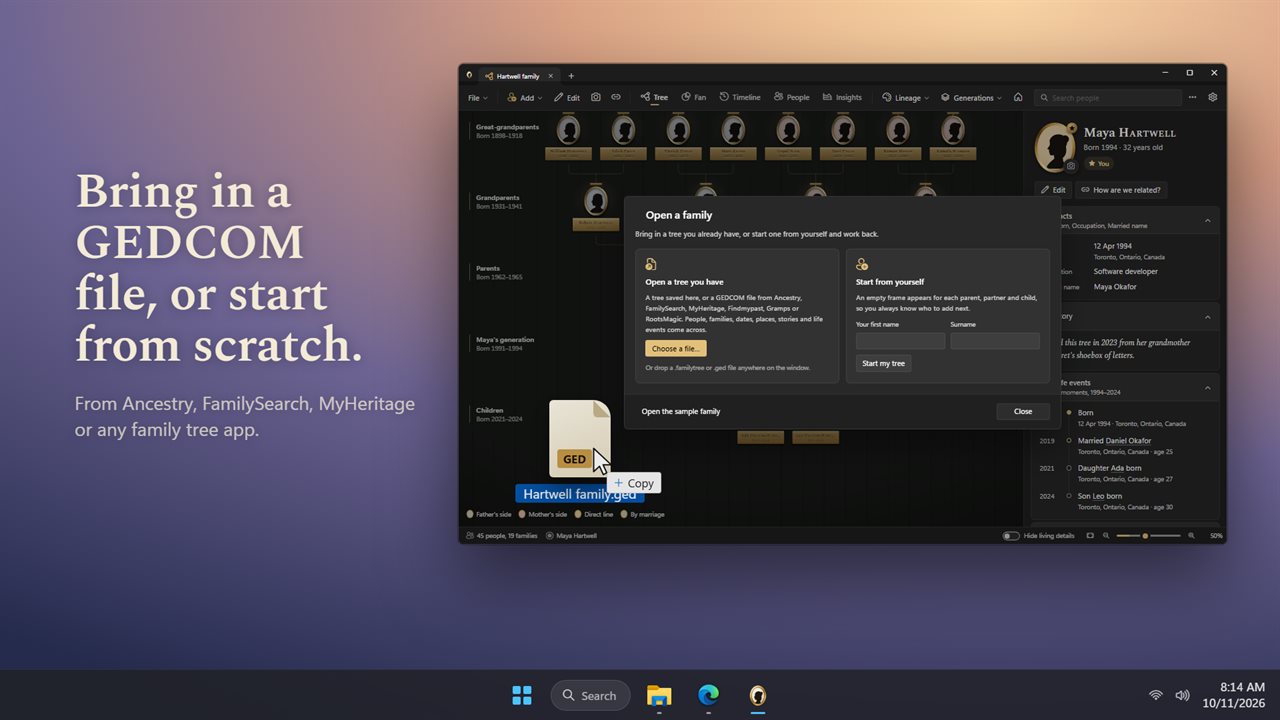1280x720 pixels.
Task: Click the Search people box
Action: (1108, 97)
